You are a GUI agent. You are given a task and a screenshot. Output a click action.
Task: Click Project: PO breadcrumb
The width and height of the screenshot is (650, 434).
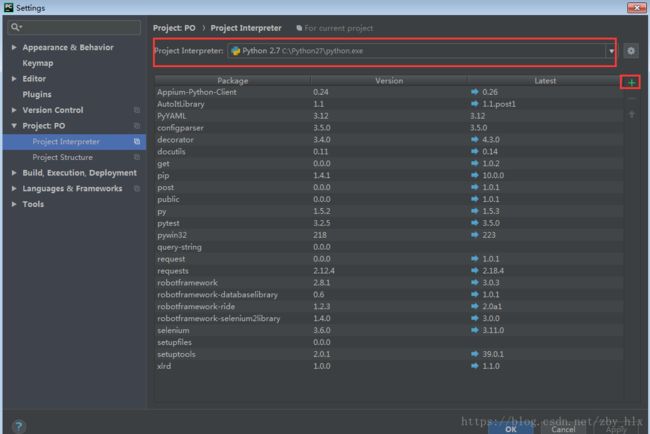coord(174,28)
